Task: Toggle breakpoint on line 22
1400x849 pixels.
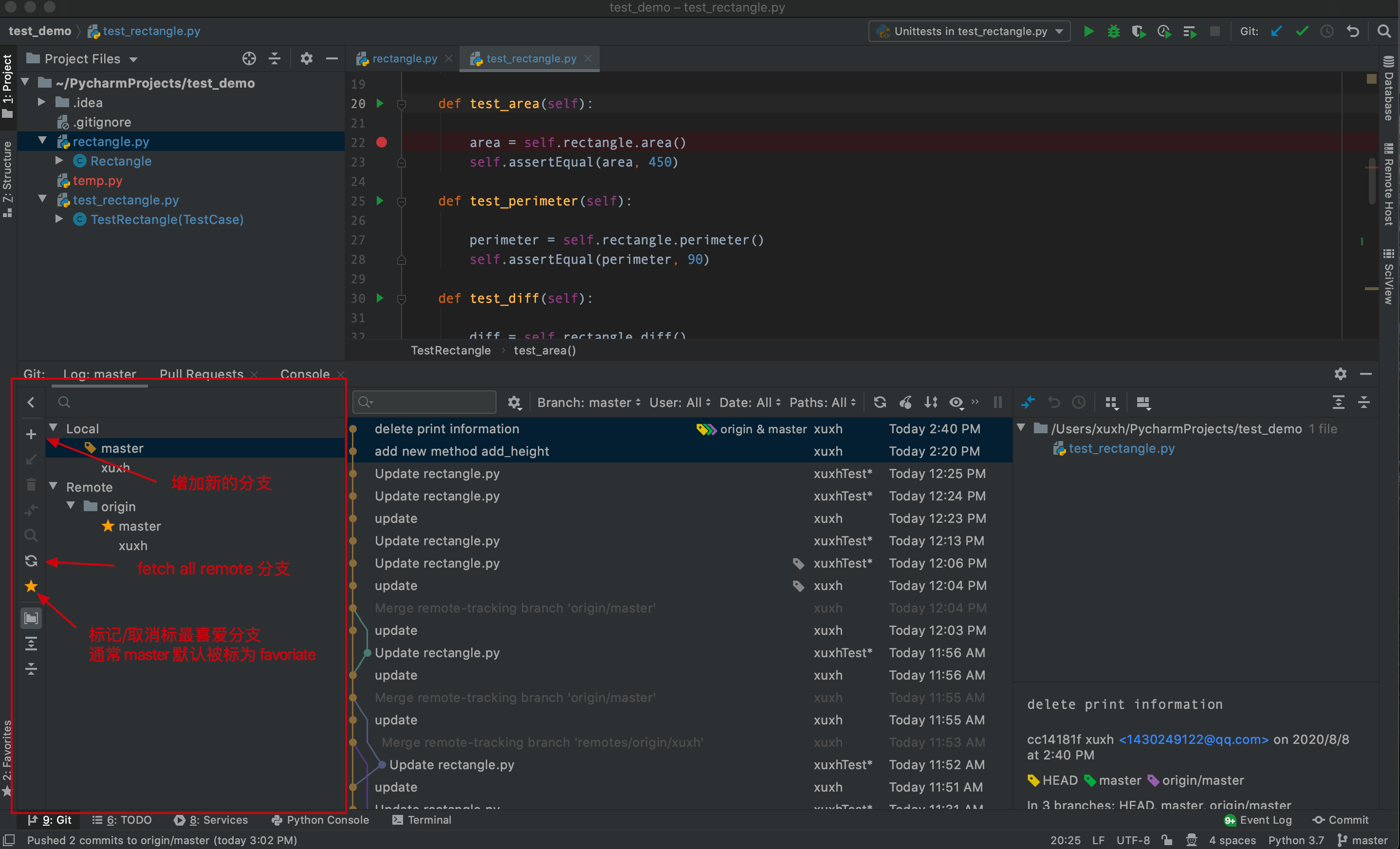Action: tap(382, 142)
